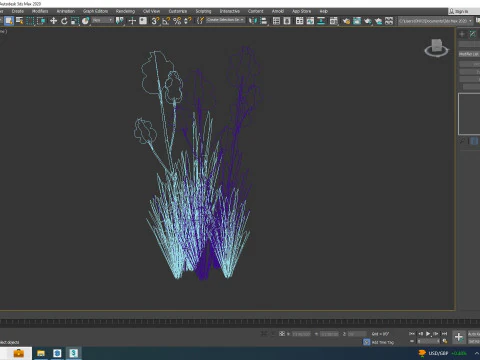Go to the end frame
The height and width of the screenshot is (360, 480).
444,334
